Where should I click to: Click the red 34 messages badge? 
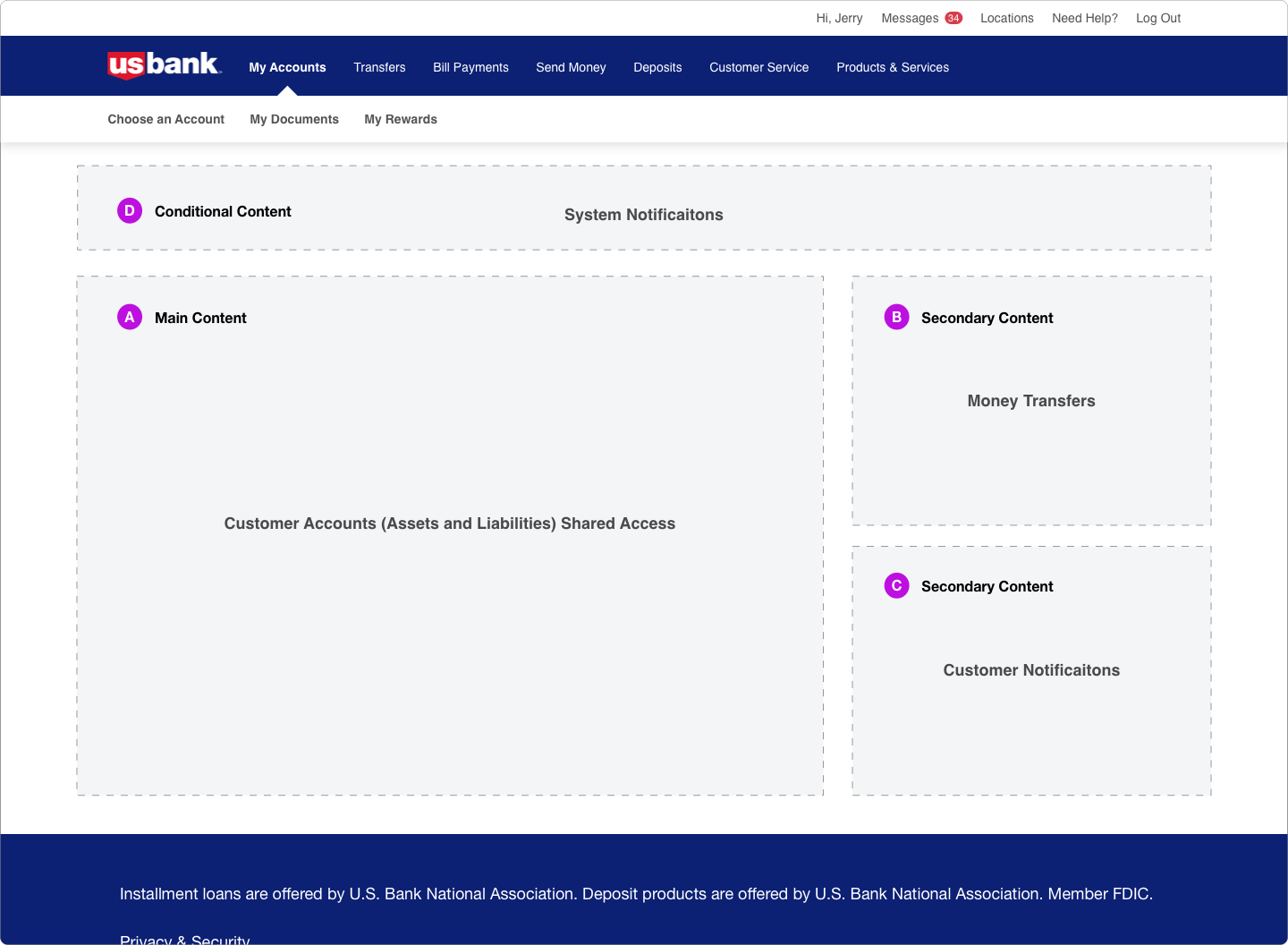[953, 18]
